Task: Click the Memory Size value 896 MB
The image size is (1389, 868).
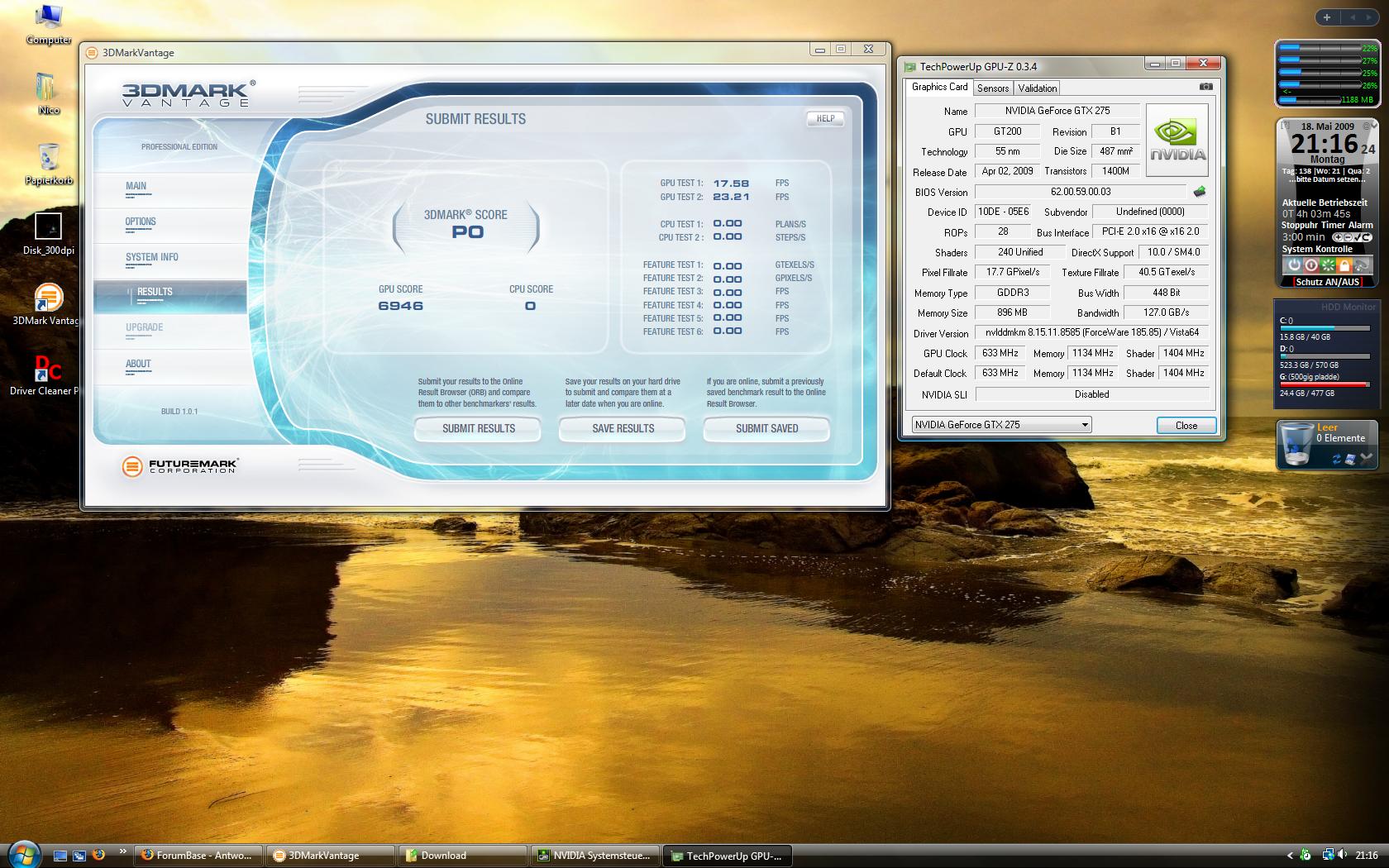Action: 1012,313
